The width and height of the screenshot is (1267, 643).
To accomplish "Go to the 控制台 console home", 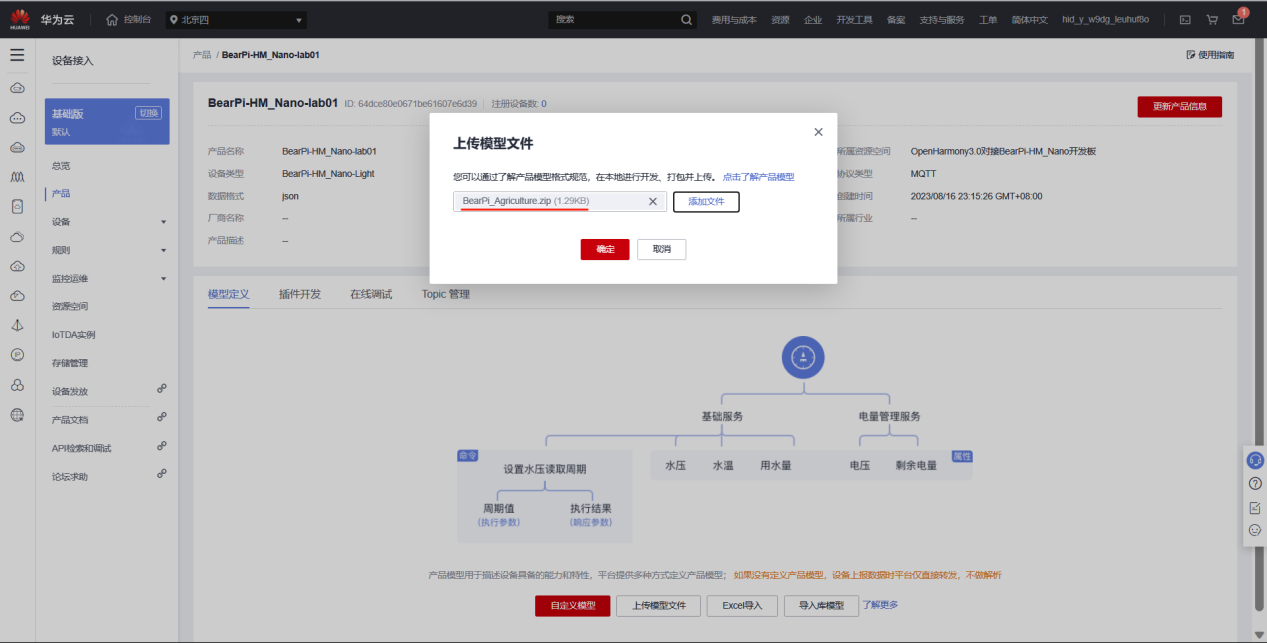I will point(129,19).
